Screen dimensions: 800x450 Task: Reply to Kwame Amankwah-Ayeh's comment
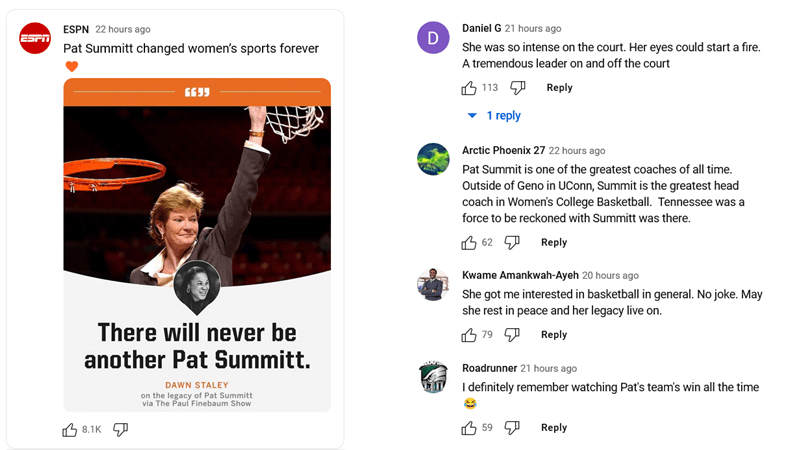(x=554, y=335)
